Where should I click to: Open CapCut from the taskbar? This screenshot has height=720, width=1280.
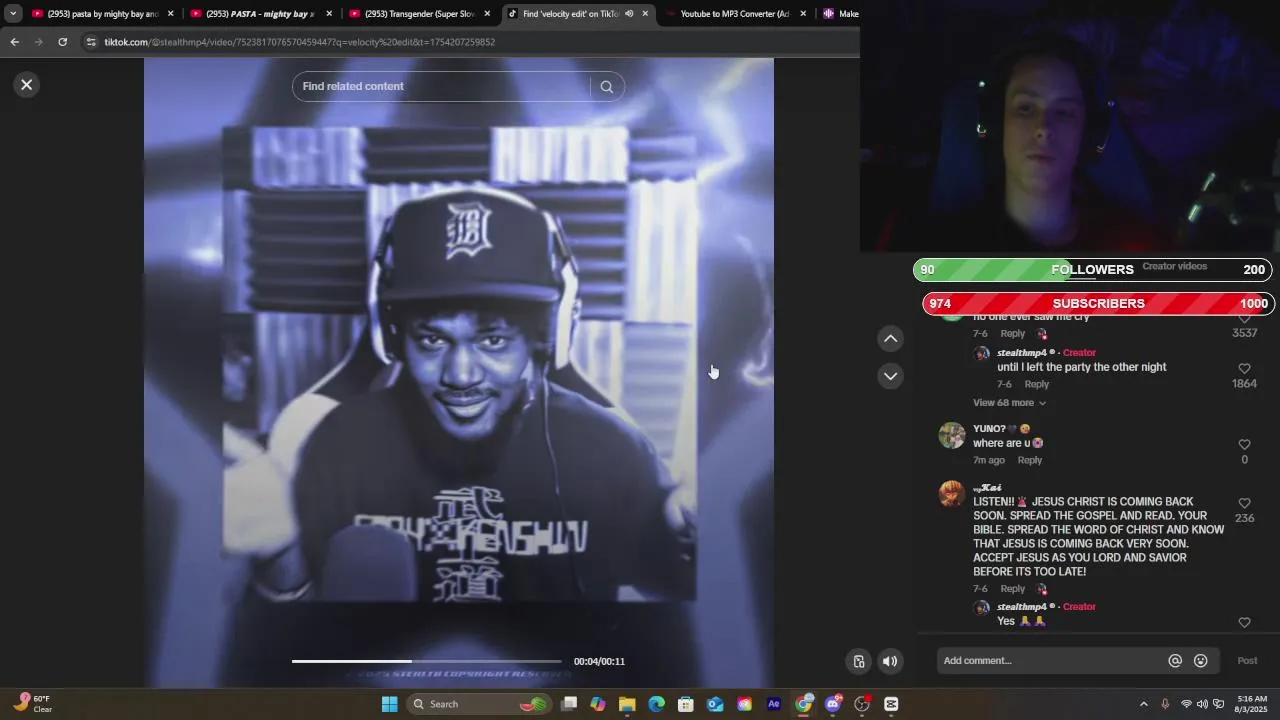click(891, 704)
